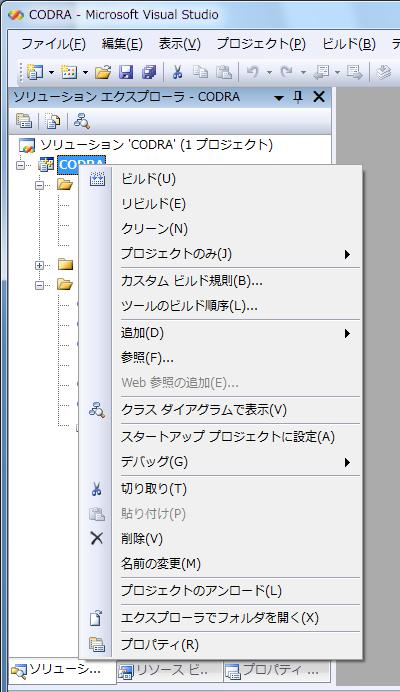Switch to the プロパティ manager tab
The image size is (400, 692).
[x=276, y=671]
